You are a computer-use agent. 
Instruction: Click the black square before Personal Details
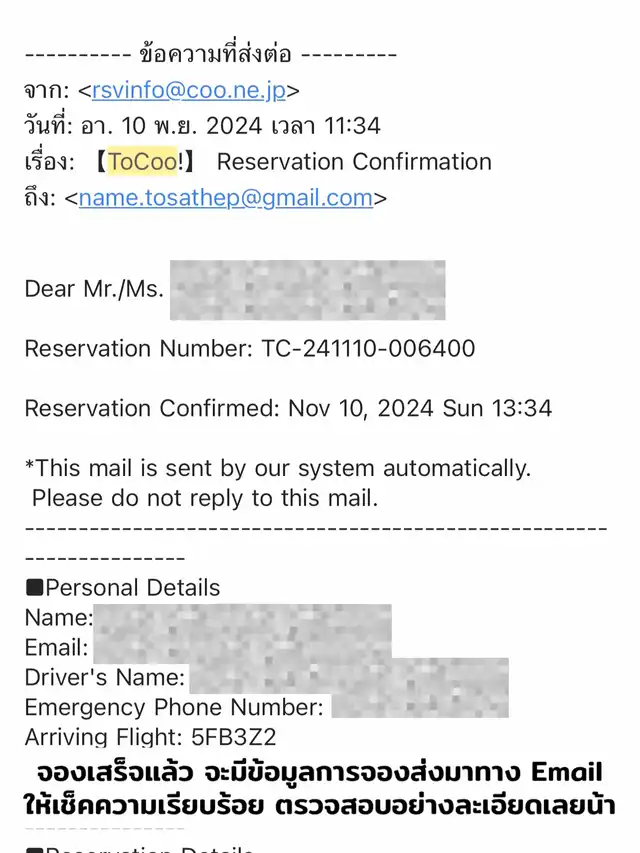coord(34,588)
